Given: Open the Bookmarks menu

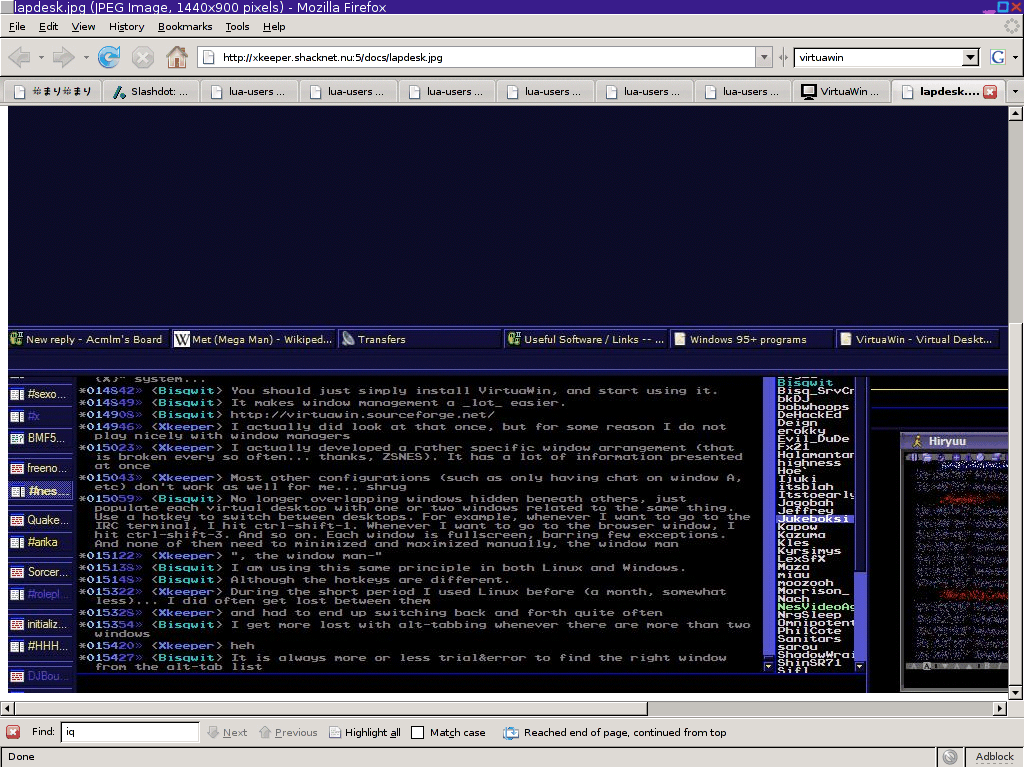Looking at the screenshot, I should click(x=185, y=26).
